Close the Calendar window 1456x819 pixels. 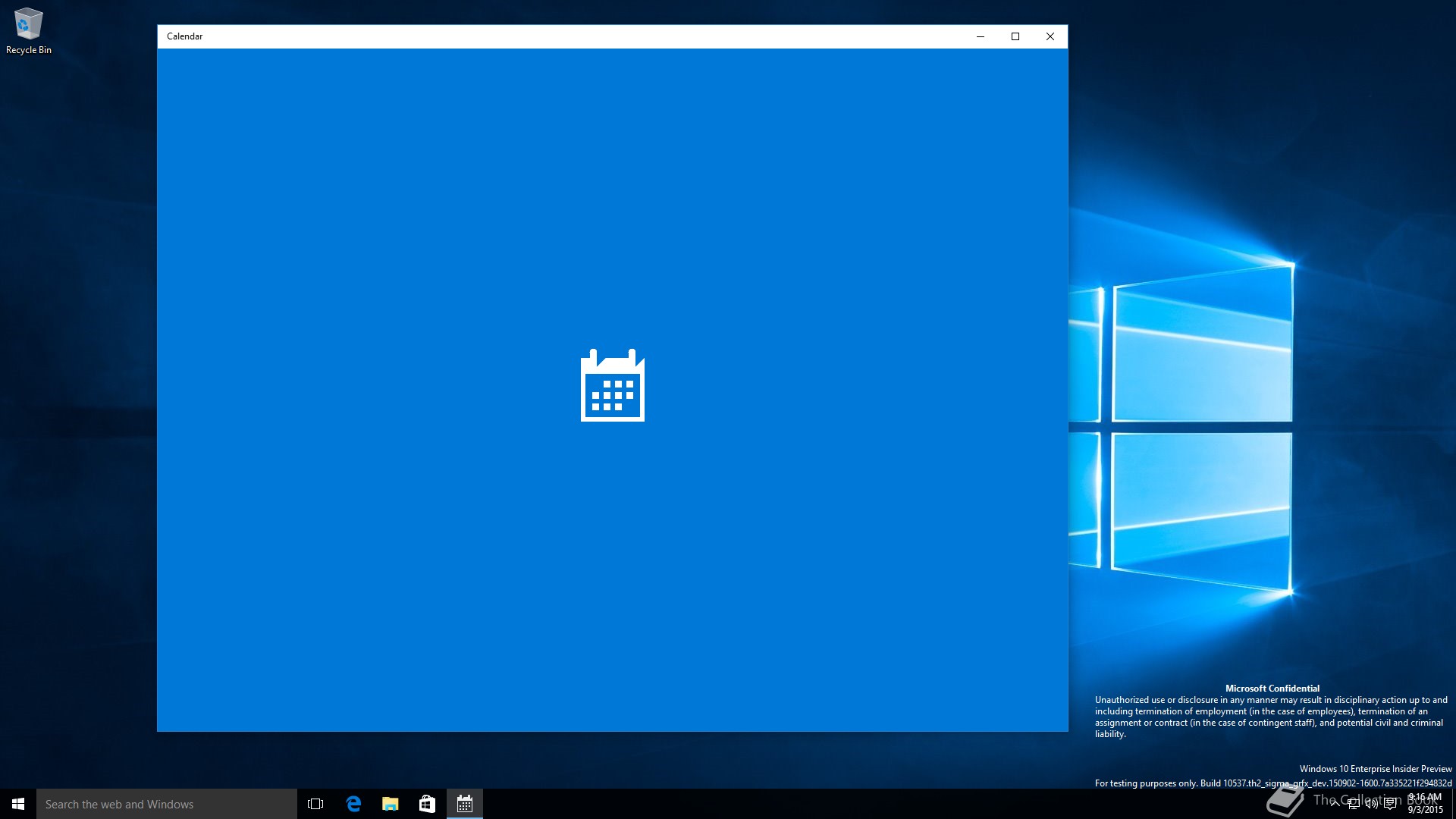tap(1050, 36)
